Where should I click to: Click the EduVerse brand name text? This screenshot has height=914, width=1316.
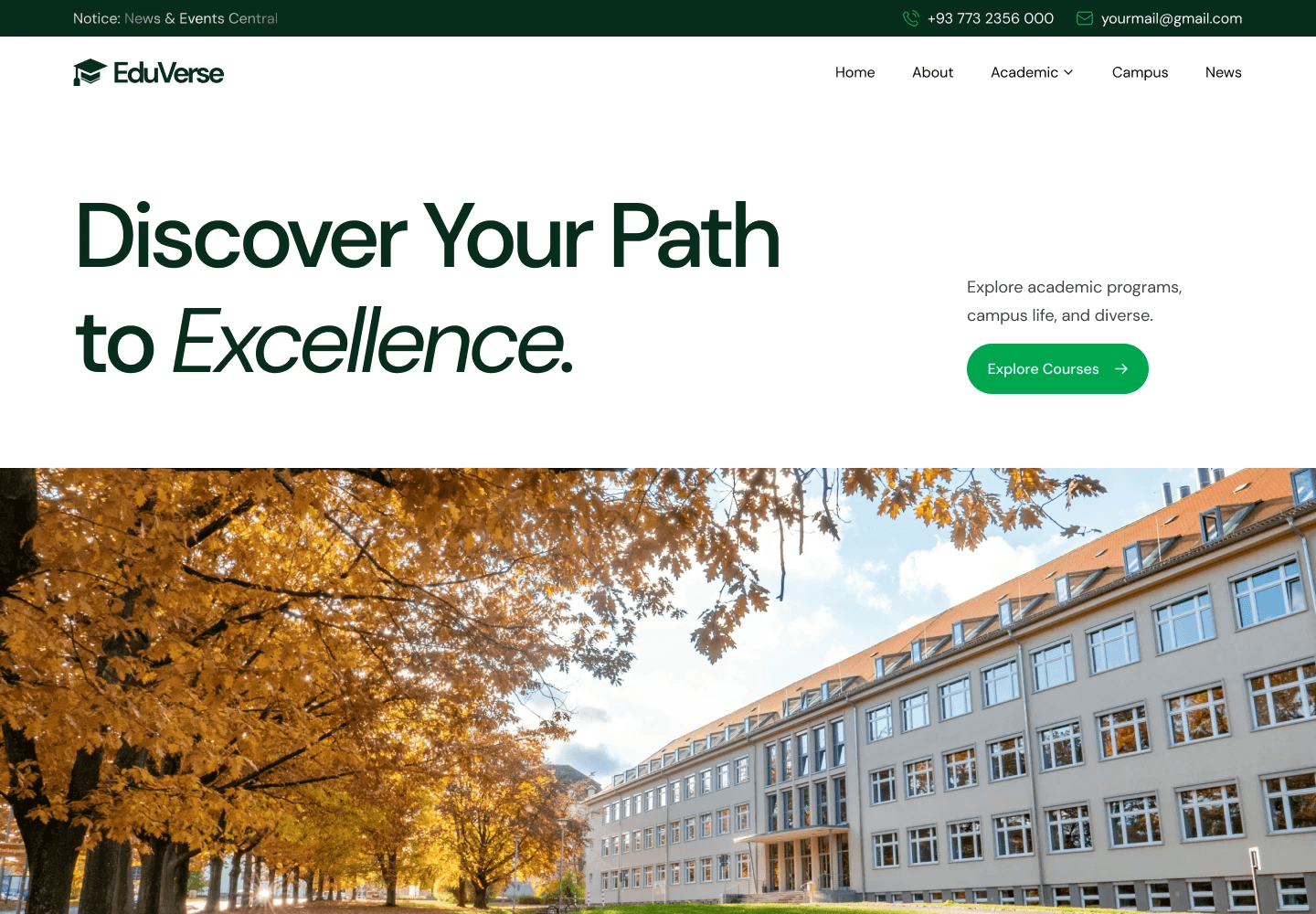coord(168,73)
